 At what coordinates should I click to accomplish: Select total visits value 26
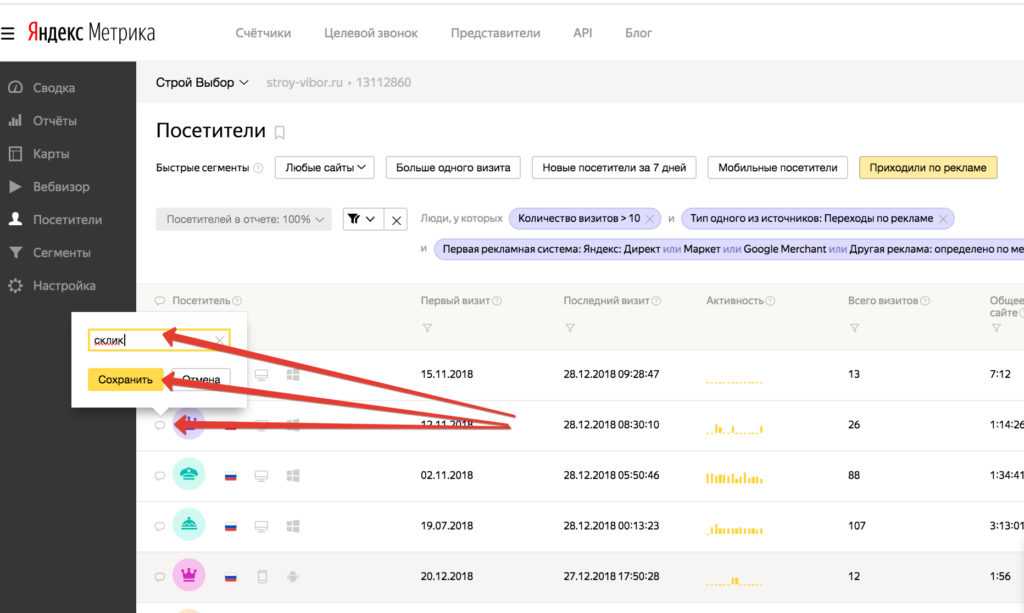tap(854, 424)
